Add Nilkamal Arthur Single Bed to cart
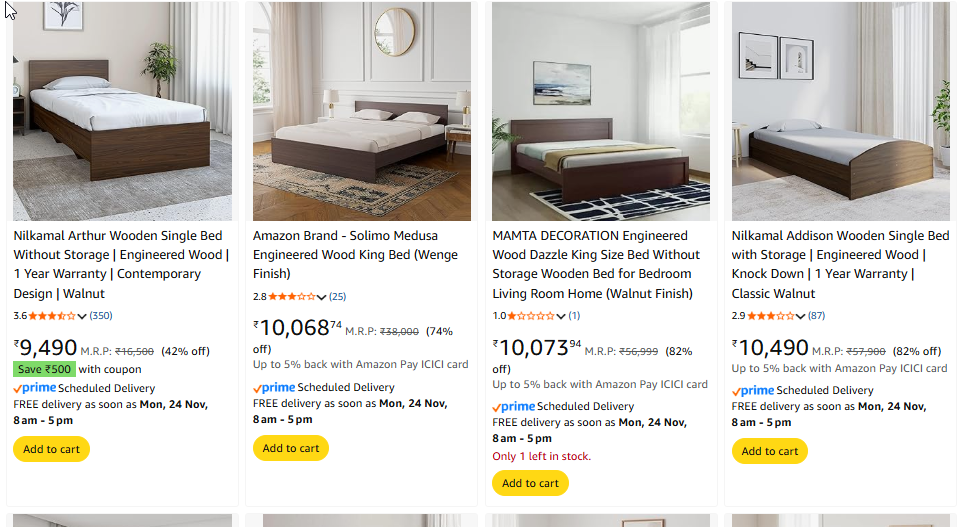The width and height of the screenshot is (973, 527). [51, 449]
